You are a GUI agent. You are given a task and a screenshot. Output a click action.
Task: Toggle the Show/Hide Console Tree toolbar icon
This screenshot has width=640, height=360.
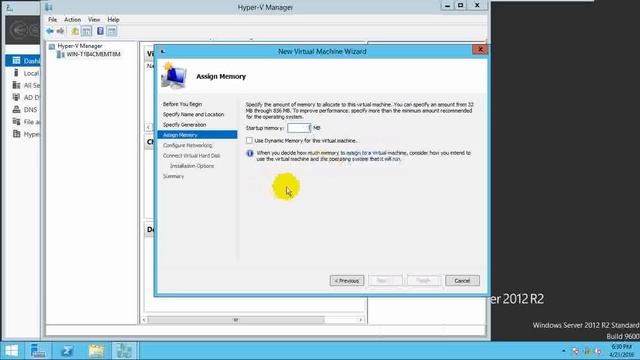pyautogui.click(x=87, y=31)
